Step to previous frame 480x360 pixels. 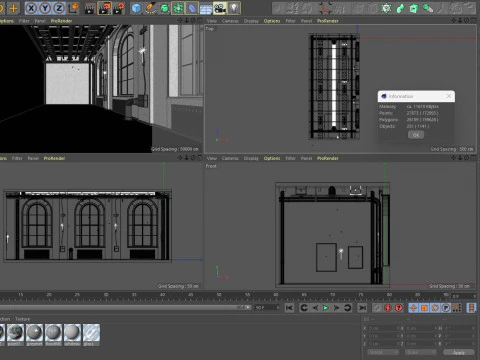315,308
